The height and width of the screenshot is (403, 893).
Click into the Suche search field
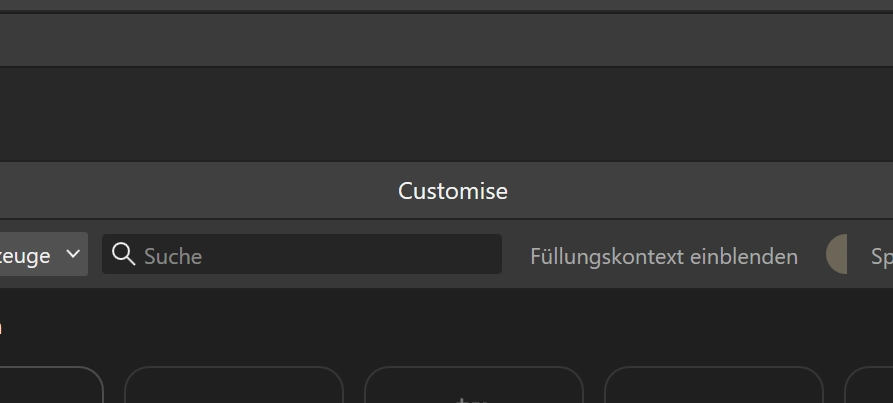(320, 255)
